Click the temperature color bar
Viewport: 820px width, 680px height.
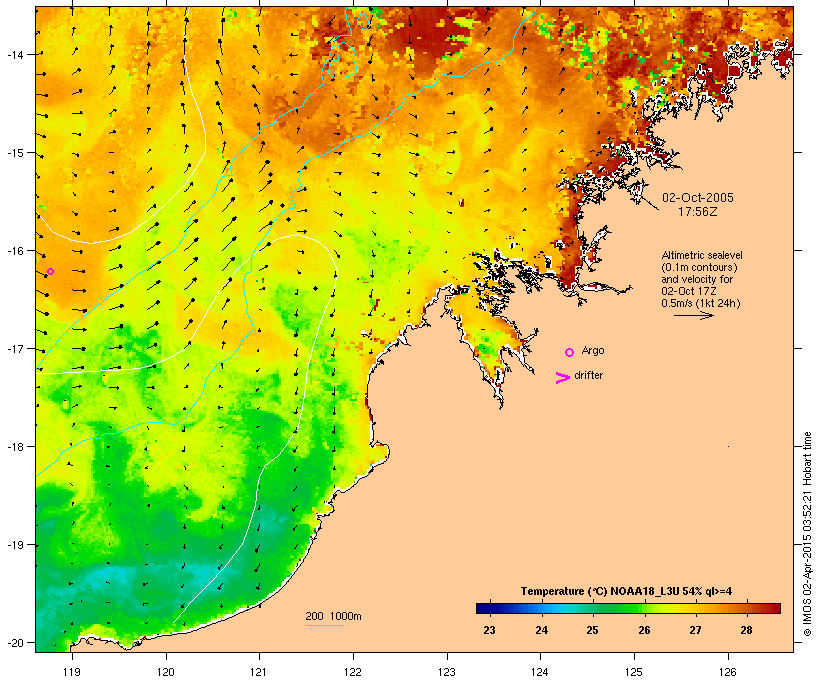(x=628, y=608)
